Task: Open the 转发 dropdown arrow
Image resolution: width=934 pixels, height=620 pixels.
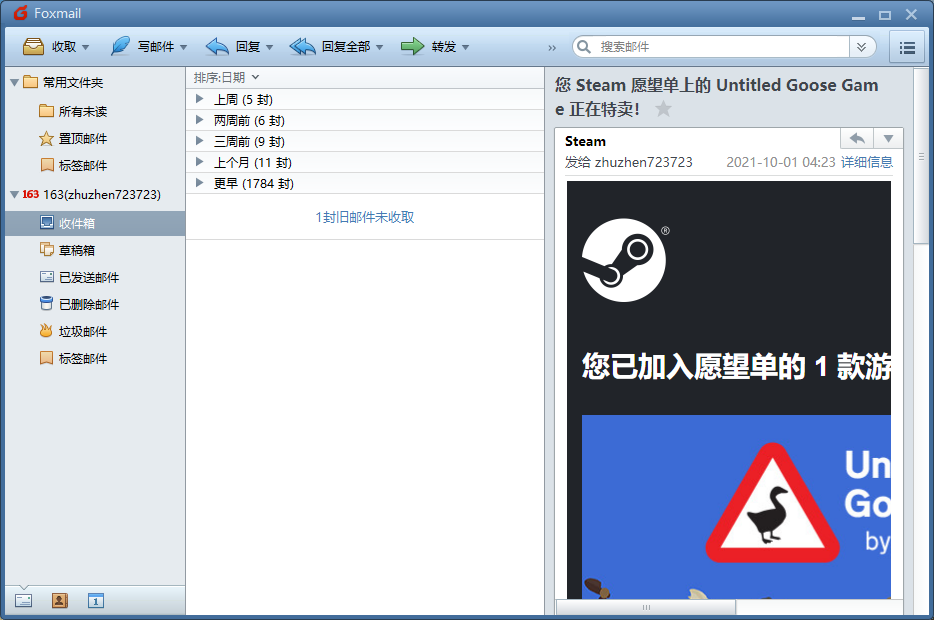Action: pos(465,47)
